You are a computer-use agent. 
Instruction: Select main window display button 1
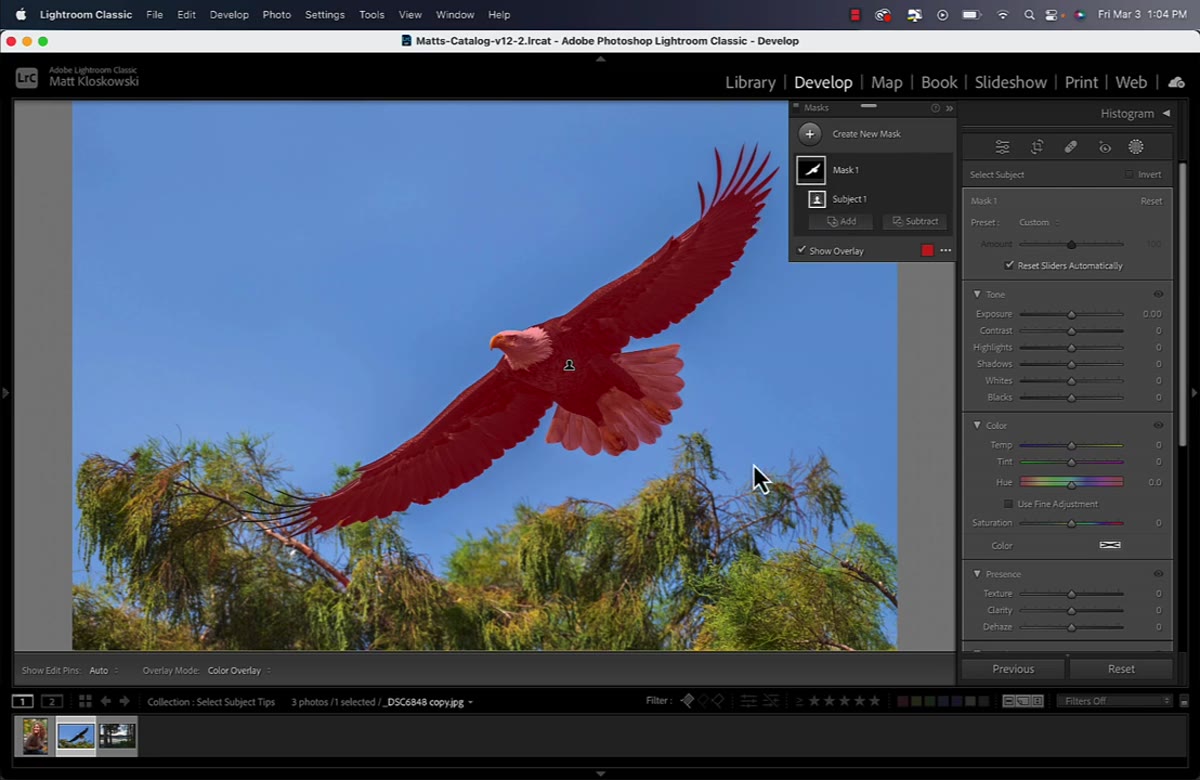(x=22, y=701)
